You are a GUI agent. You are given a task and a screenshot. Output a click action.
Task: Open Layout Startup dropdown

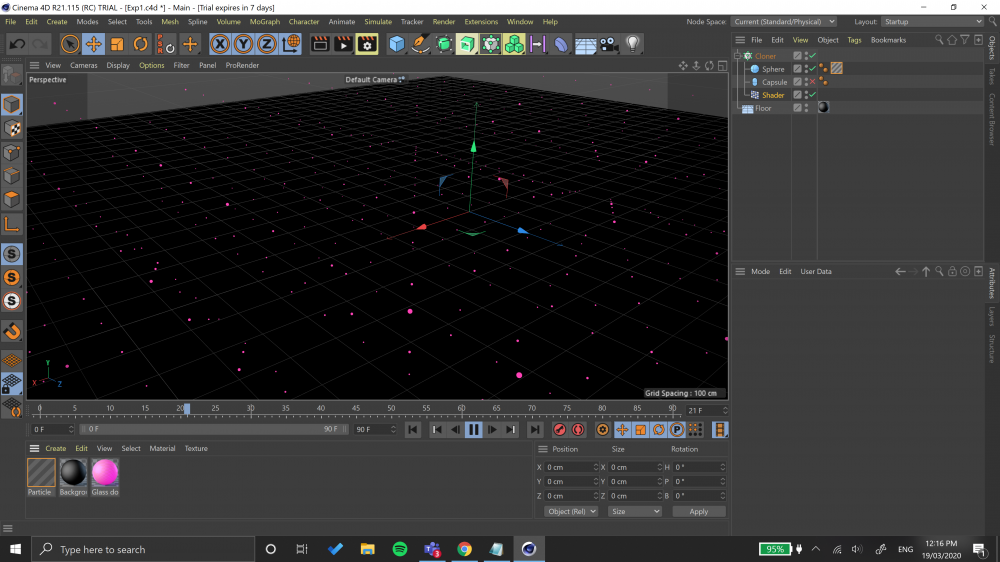click(x=932, y=22)
